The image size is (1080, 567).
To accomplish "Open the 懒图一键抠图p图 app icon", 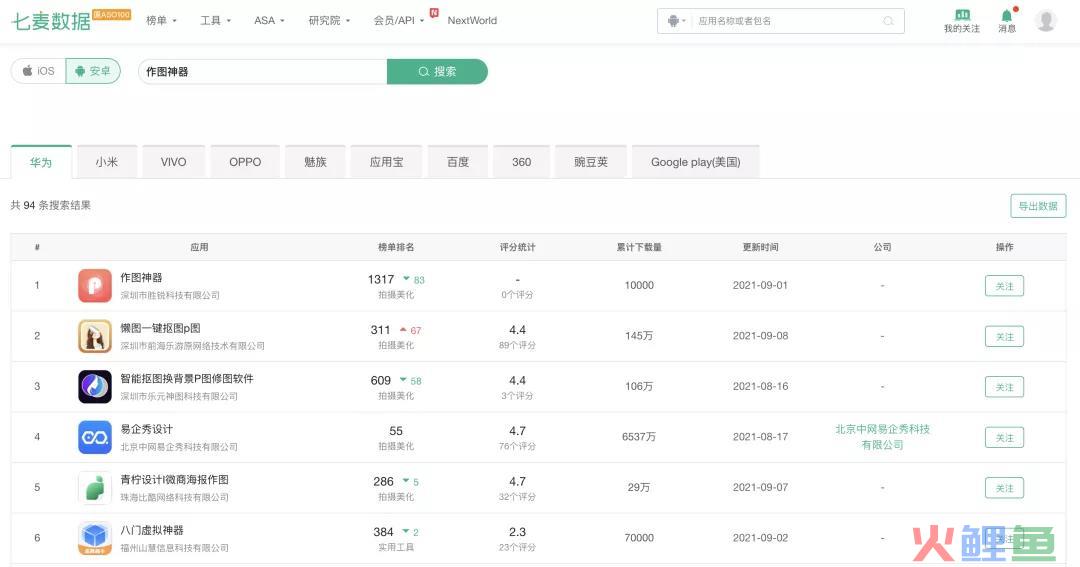I will click(94, 336).
